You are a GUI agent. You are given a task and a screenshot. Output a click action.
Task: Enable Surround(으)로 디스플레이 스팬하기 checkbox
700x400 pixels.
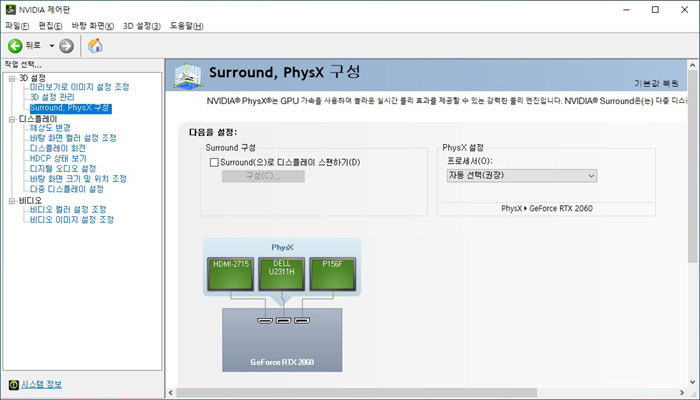[214, 162]
